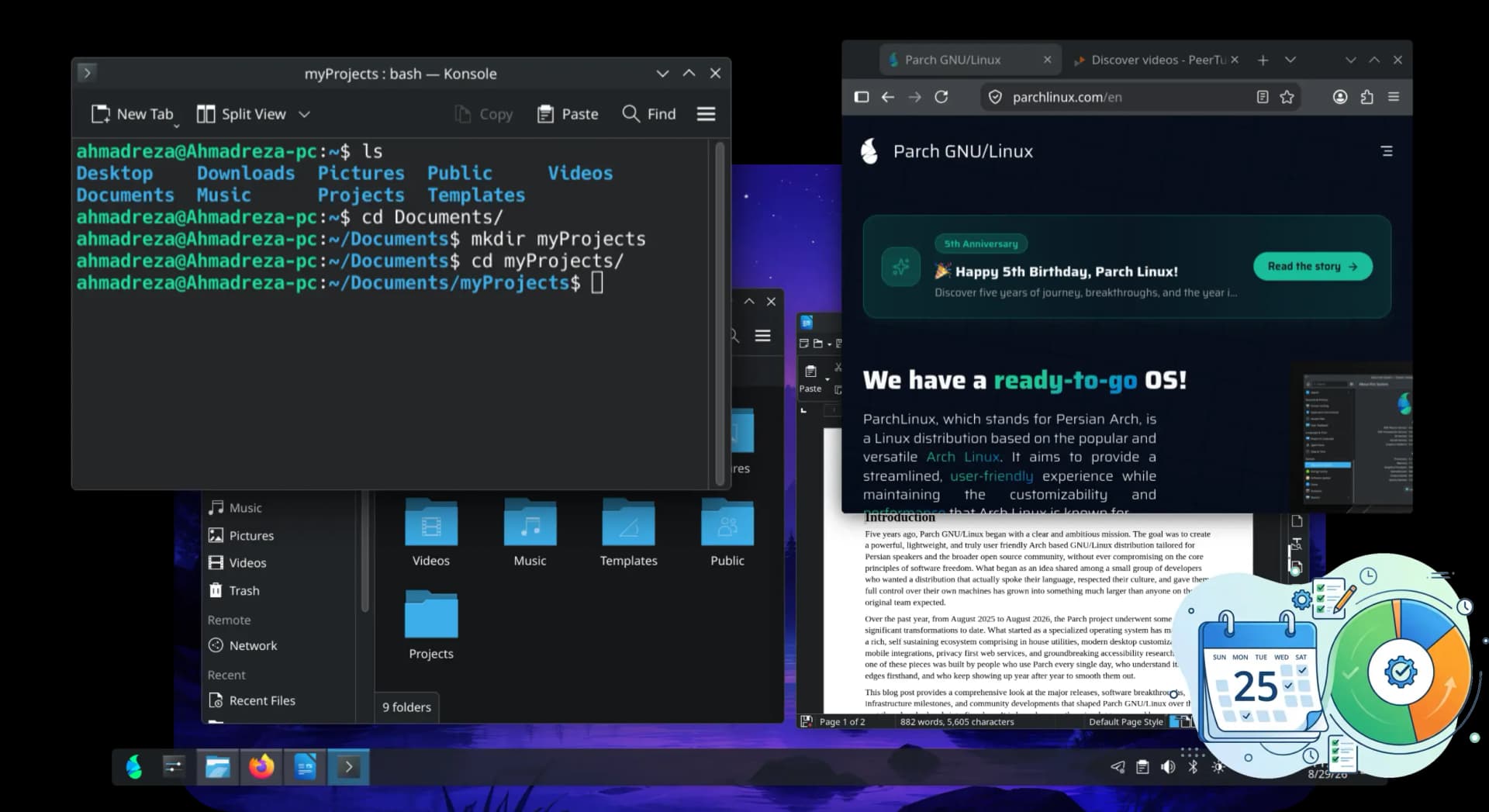This screenshot has height=812, width=1489.
Task: Click the Konsole New Tab button
Action: click(132, 114)
